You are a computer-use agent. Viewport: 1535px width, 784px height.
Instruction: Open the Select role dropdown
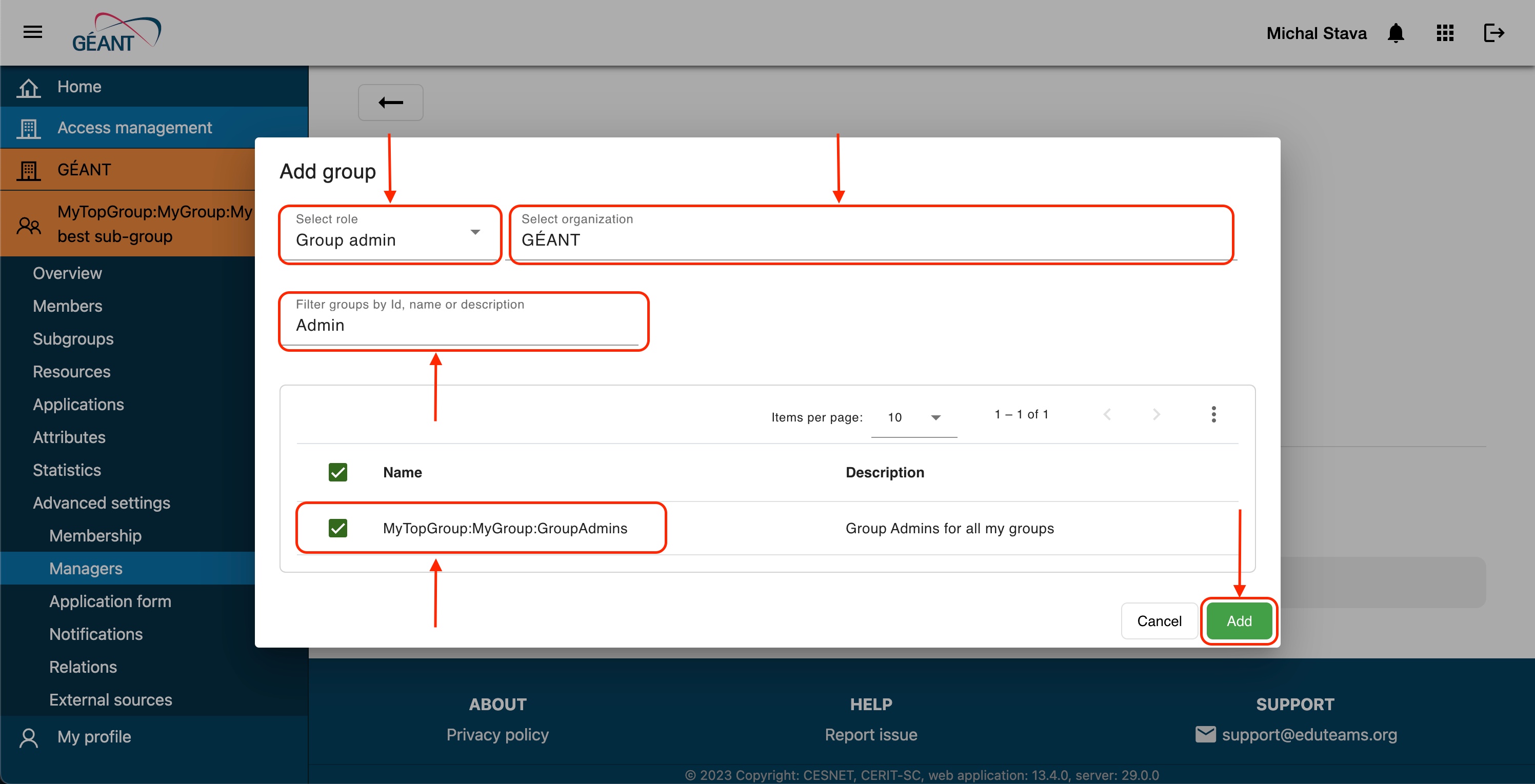[389, 233]
